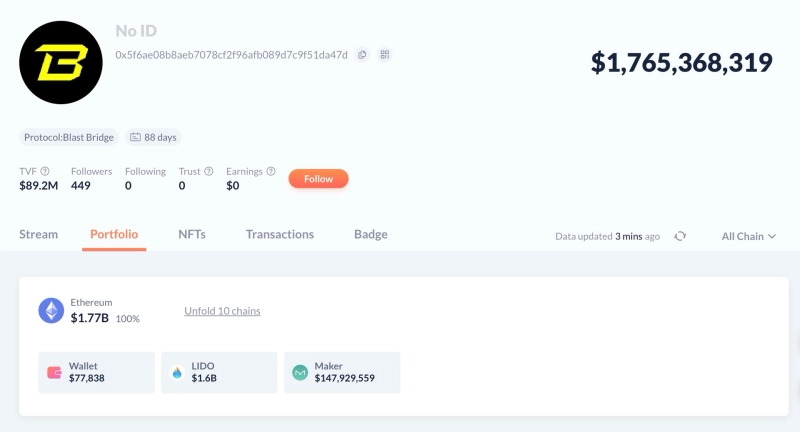Open the All Chain dropdown
This screenshot has width=800, height=432.
coord(748,236)
